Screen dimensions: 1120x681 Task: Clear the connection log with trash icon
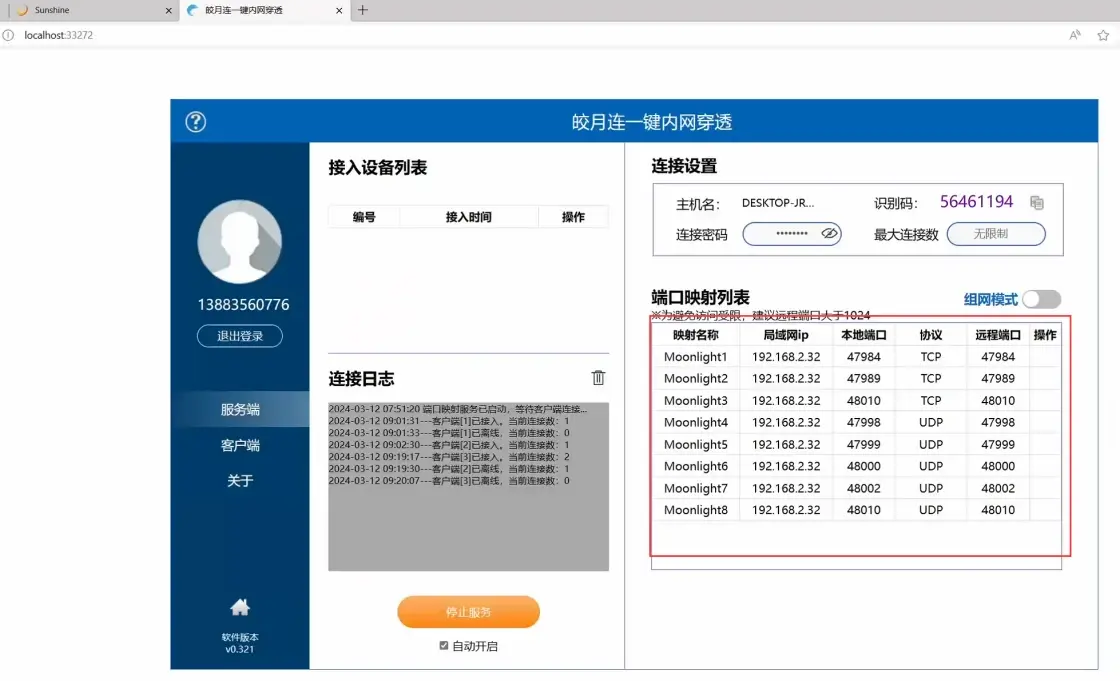click(599, 377)
